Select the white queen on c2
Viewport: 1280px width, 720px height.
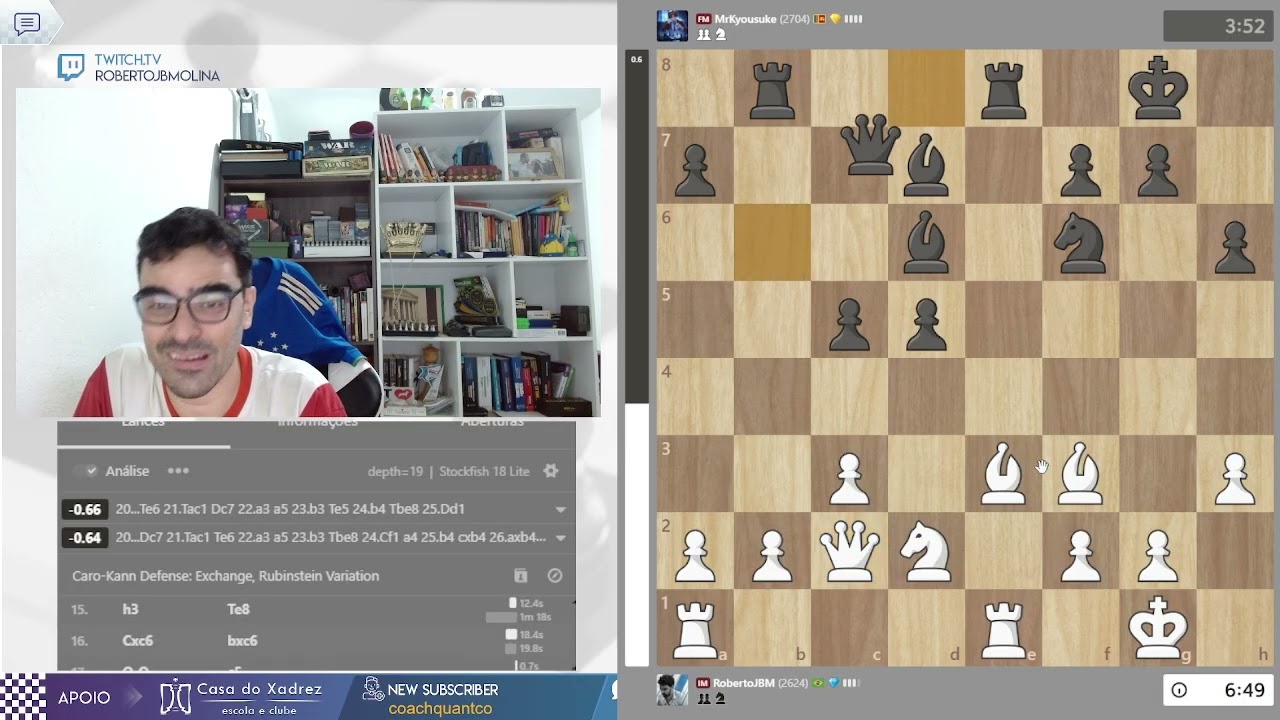click(849, 550)
